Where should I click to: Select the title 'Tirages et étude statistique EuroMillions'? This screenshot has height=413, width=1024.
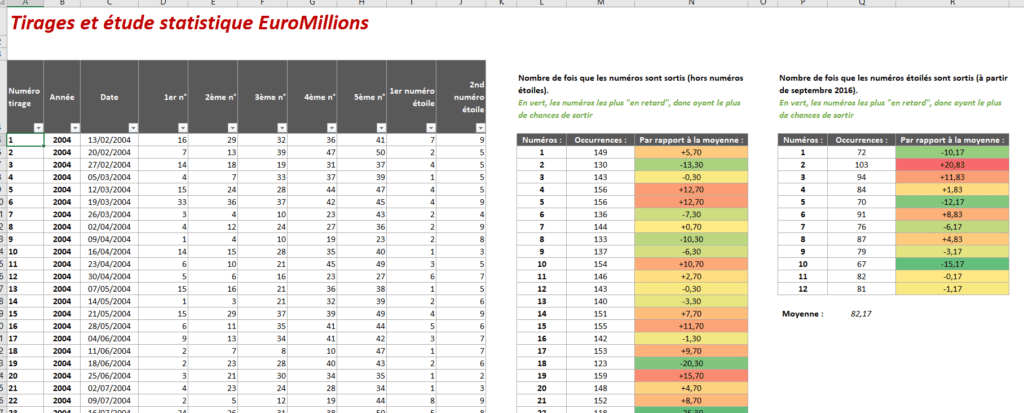tap(189, 23)
